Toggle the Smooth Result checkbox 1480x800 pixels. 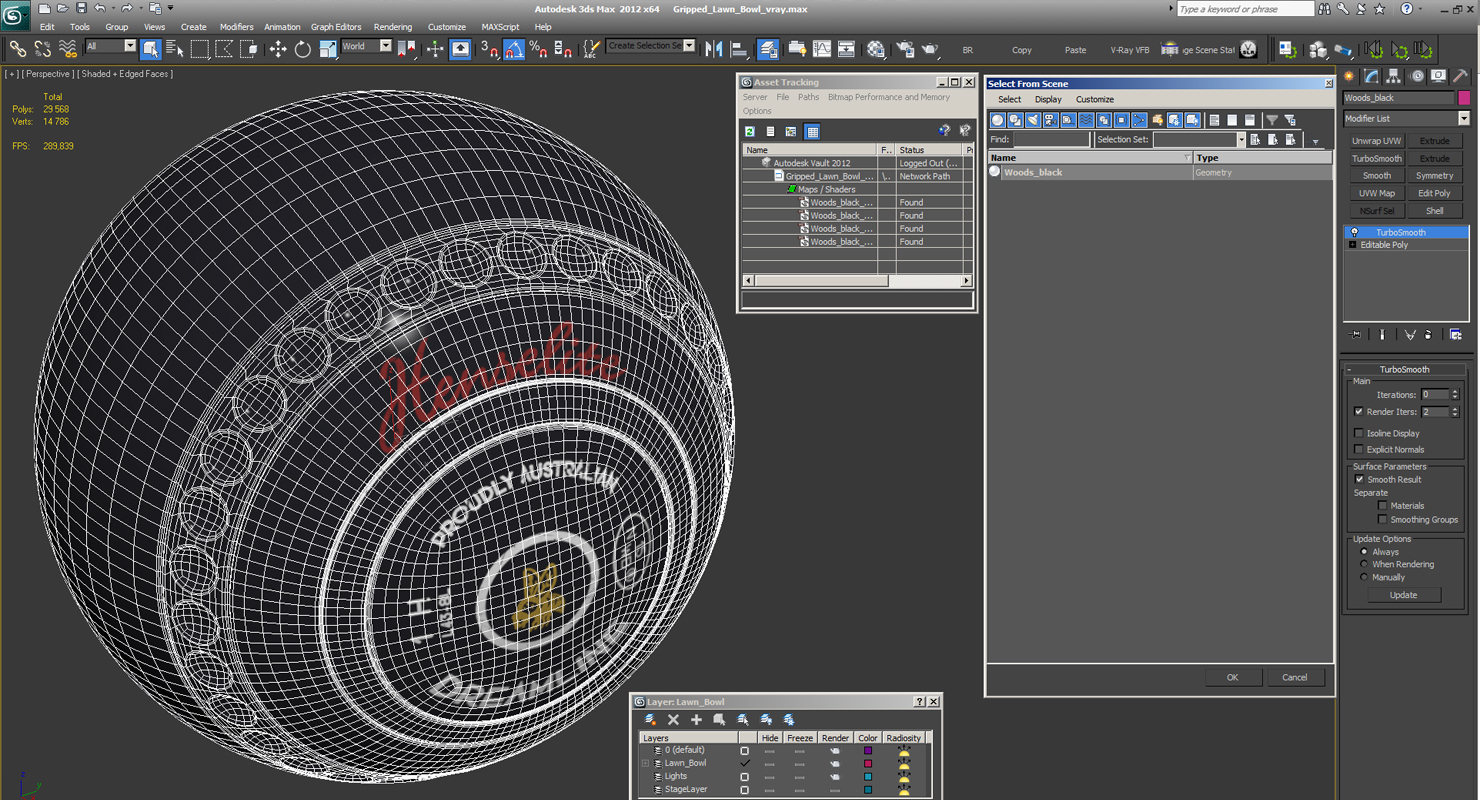[x=1358, y=479]
